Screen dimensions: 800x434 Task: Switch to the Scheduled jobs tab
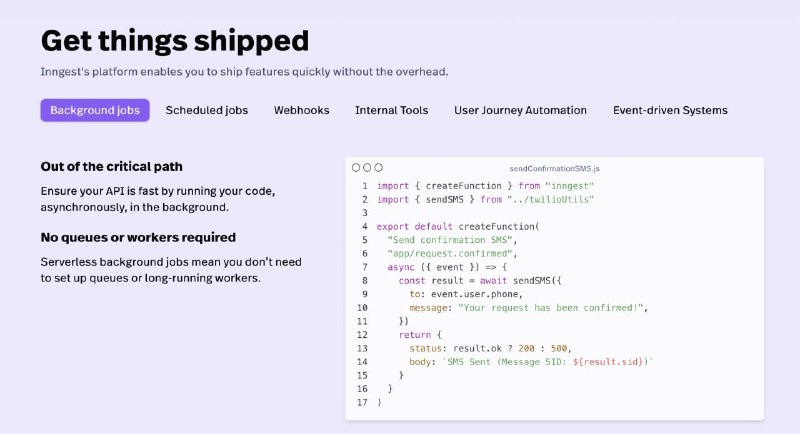(x=207, y=110)
